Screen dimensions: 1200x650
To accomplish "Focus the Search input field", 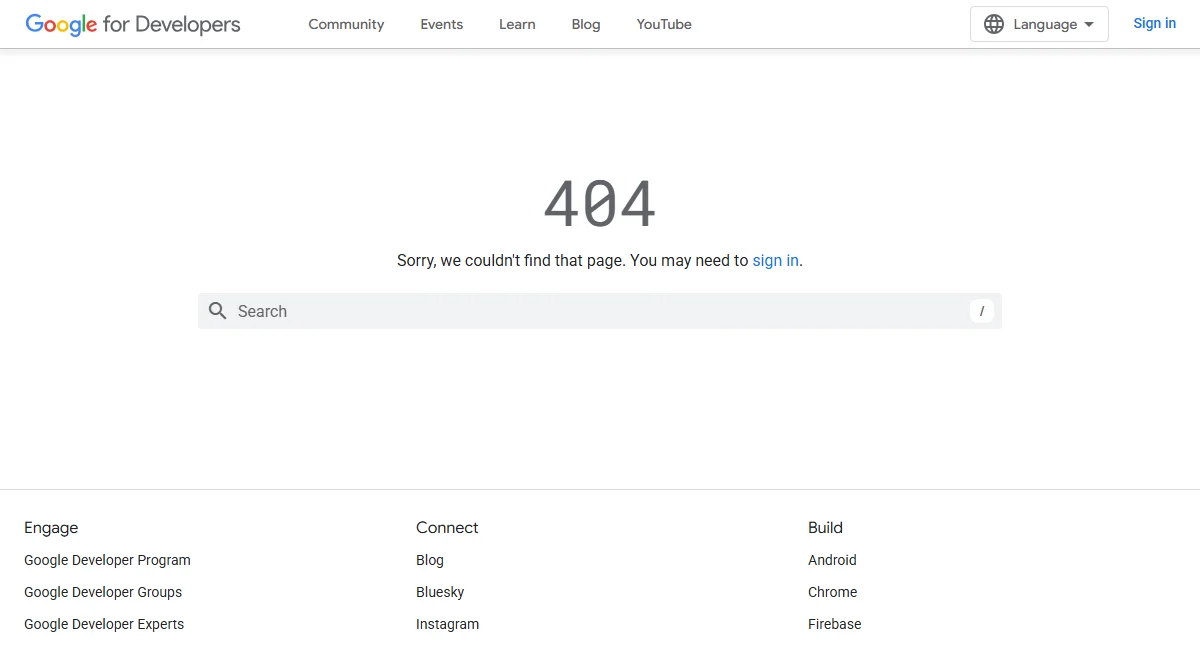I will tap(600, 311).
